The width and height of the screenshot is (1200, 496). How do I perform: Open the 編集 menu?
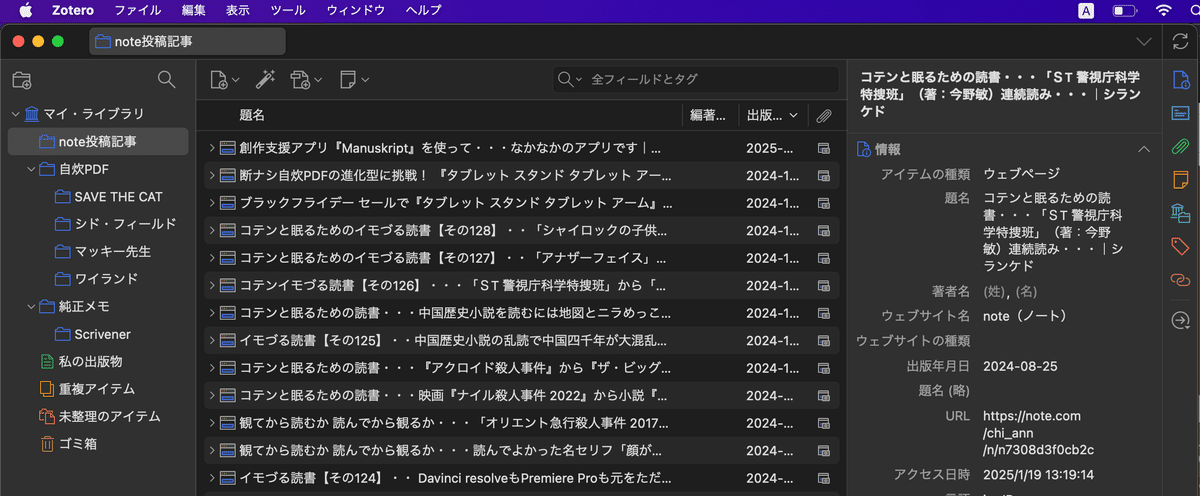pyautogui.click(x=194, y=10)
